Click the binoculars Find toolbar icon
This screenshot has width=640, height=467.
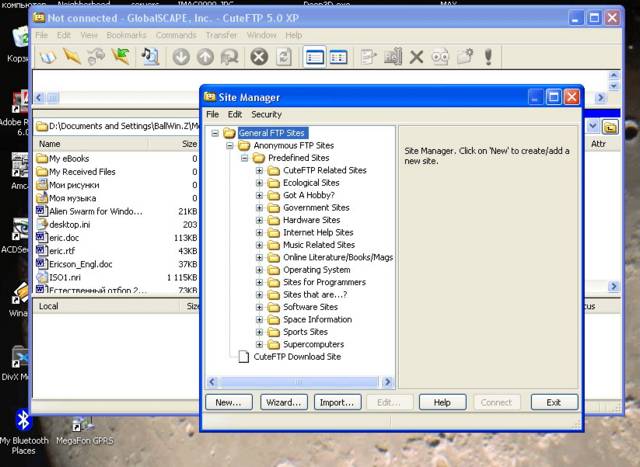tap(440, 57)
